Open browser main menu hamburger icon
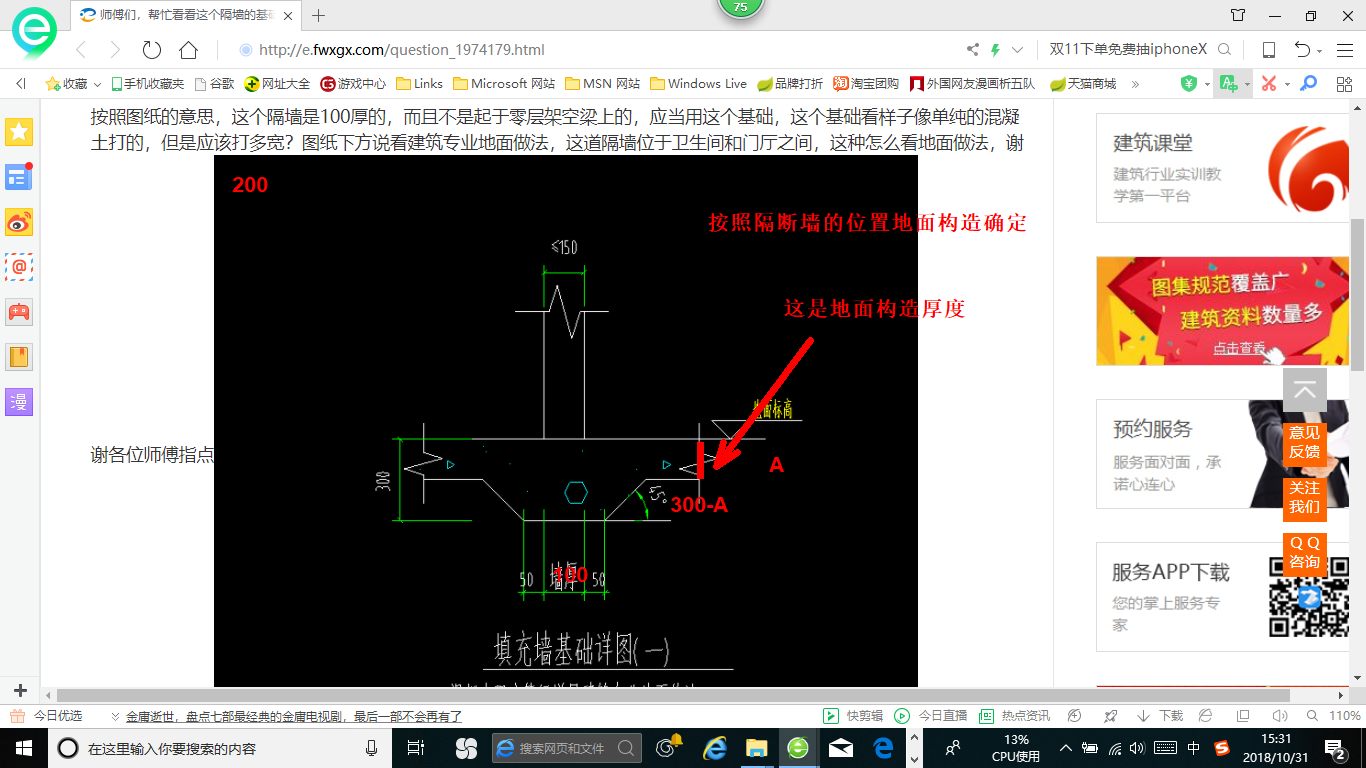Viewport: 1366px width, 768px height. pyautogui.click(x=1343, y=50)
